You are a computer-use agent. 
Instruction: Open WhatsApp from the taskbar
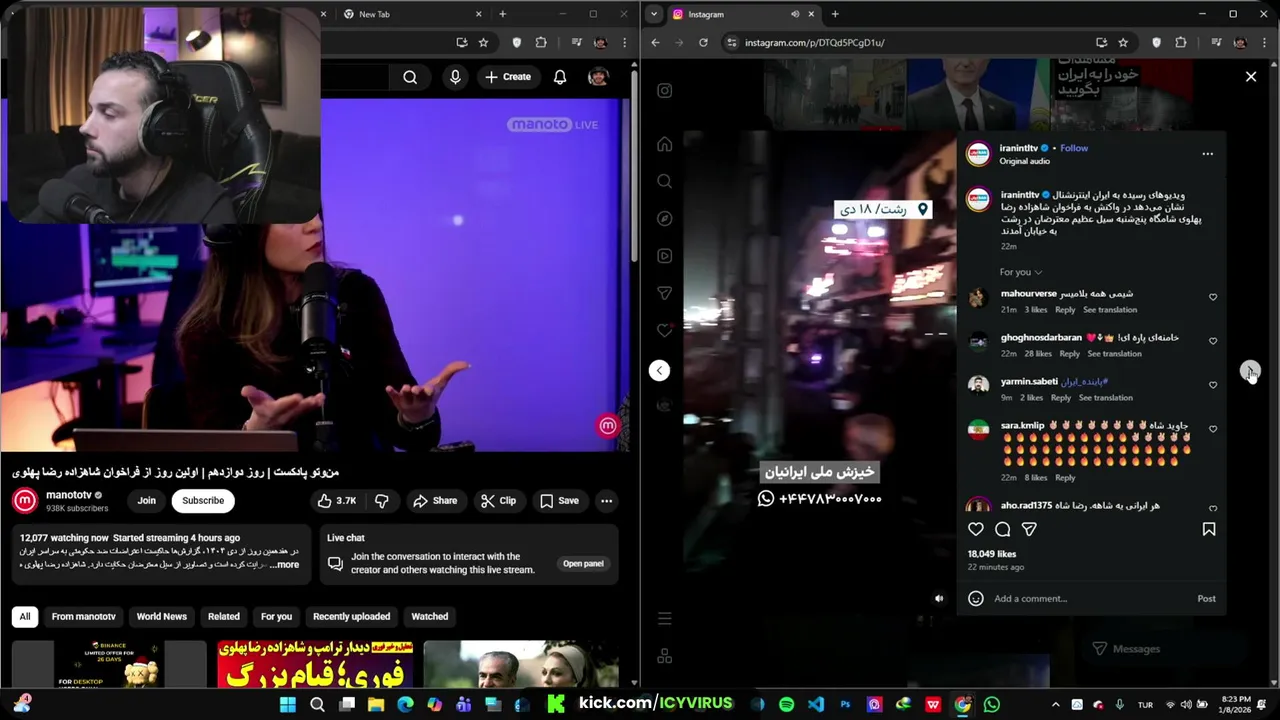pos(991,704)
